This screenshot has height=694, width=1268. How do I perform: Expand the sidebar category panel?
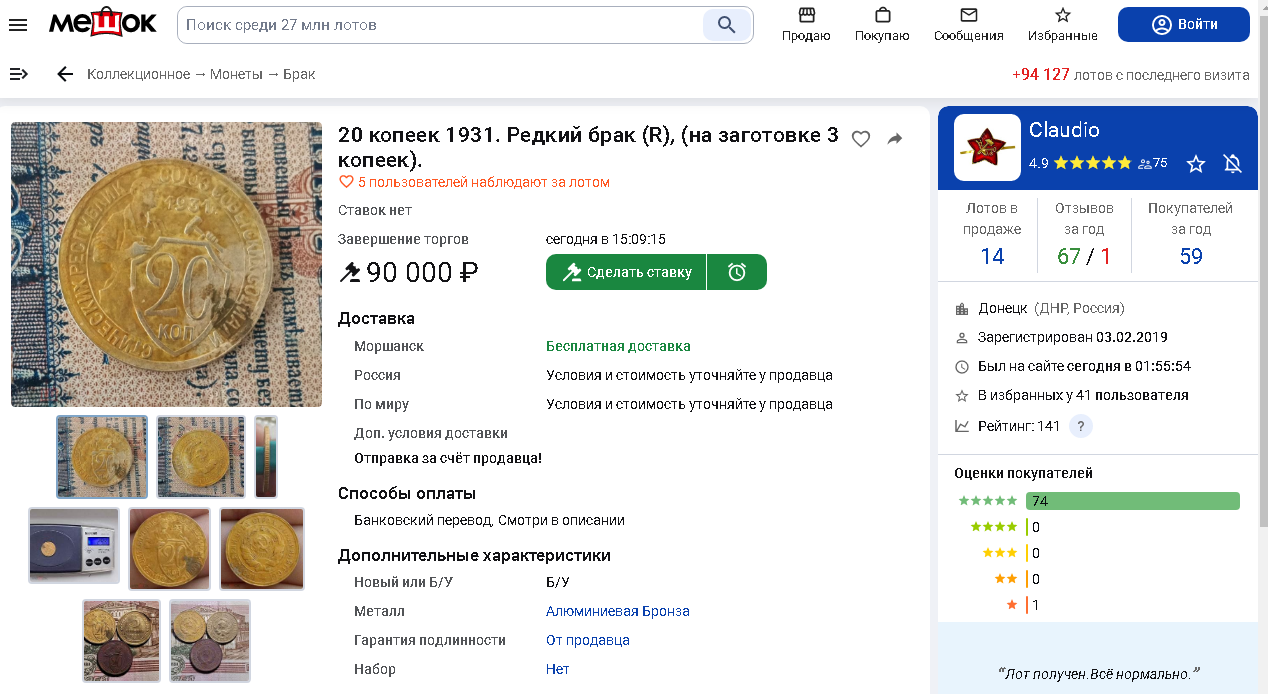19,74
